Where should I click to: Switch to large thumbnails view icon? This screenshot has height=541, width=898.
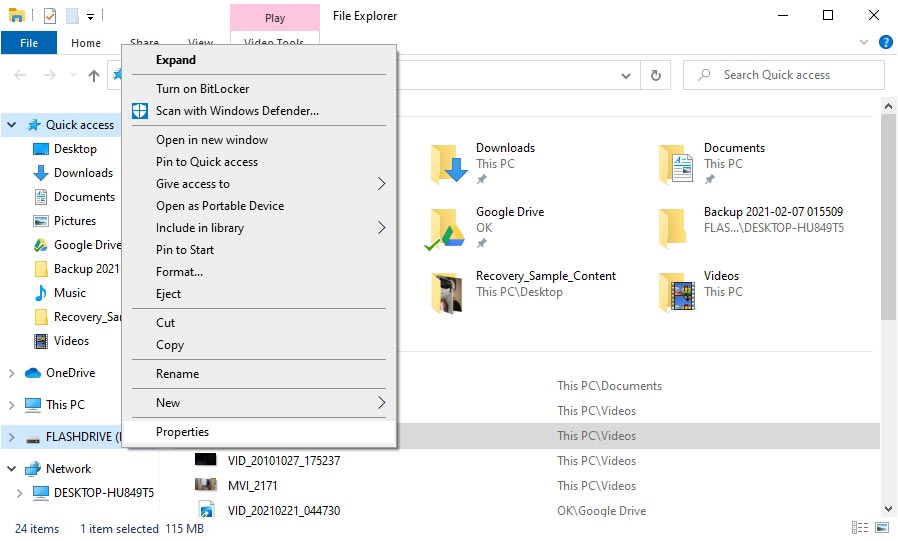click(x=882, y=528)
